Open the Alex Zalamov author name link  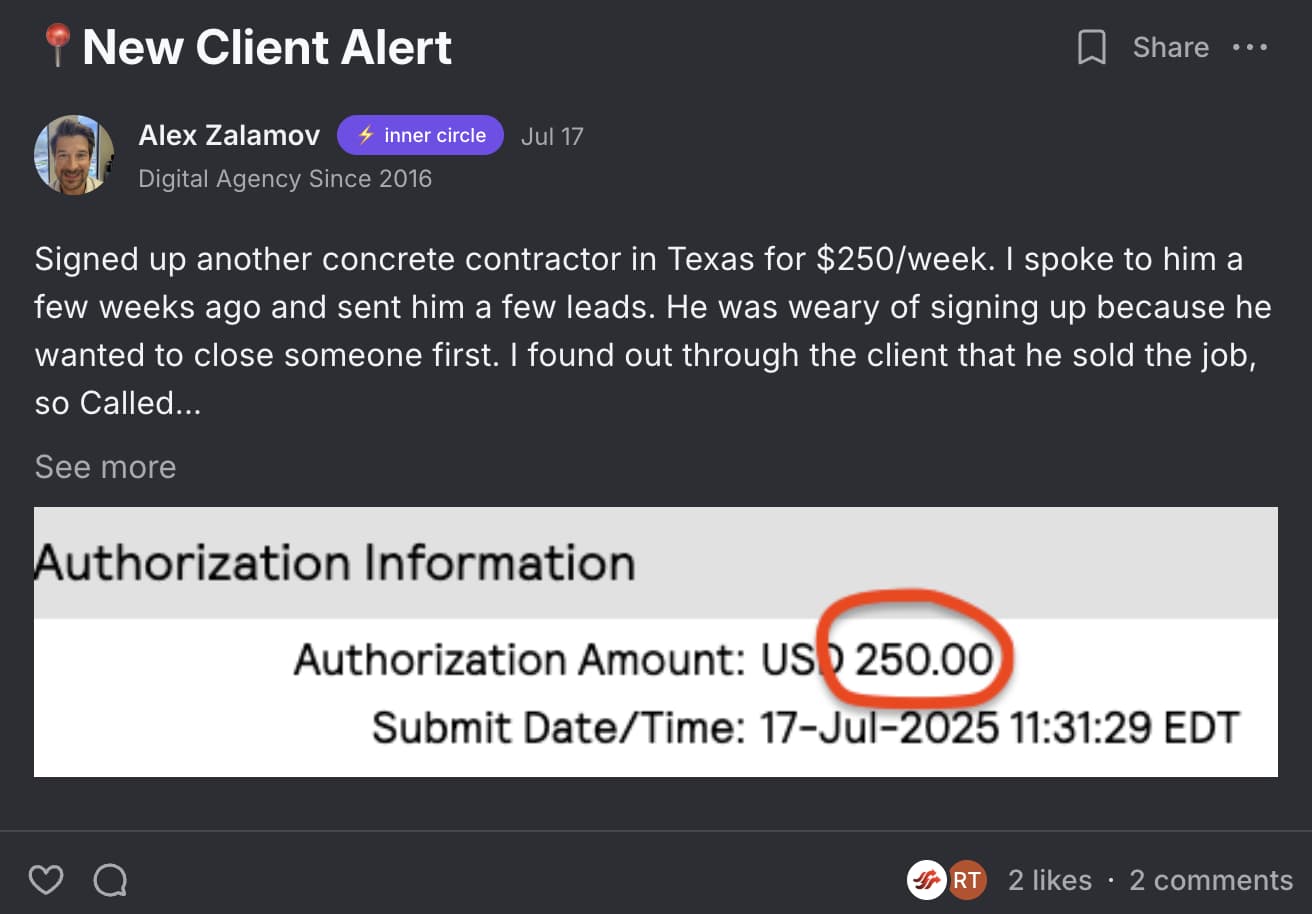(x=229, y=135)
